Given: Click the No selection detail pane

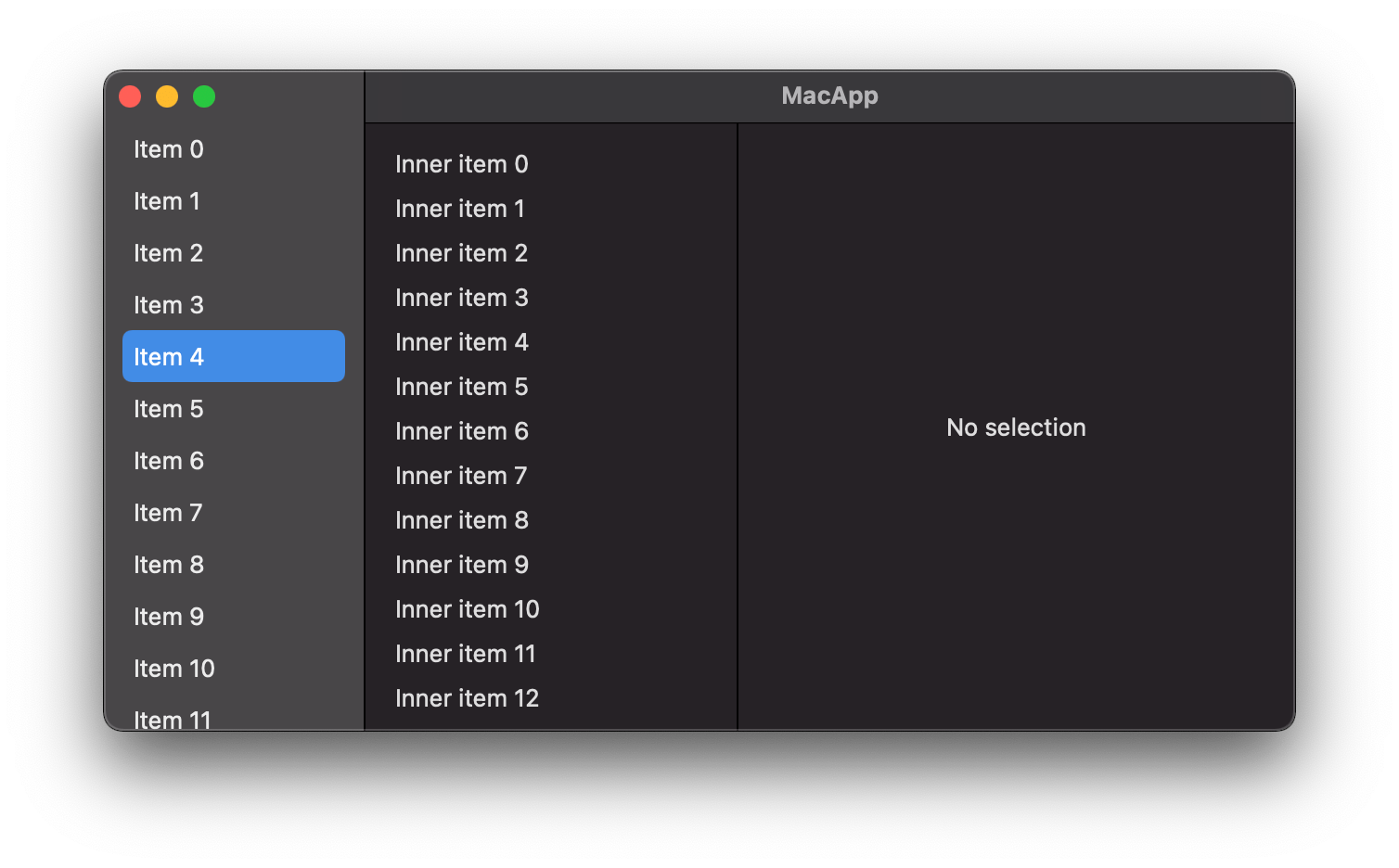Looking at the screenshot, I should pyautogui.click(x=1015, y=428).
